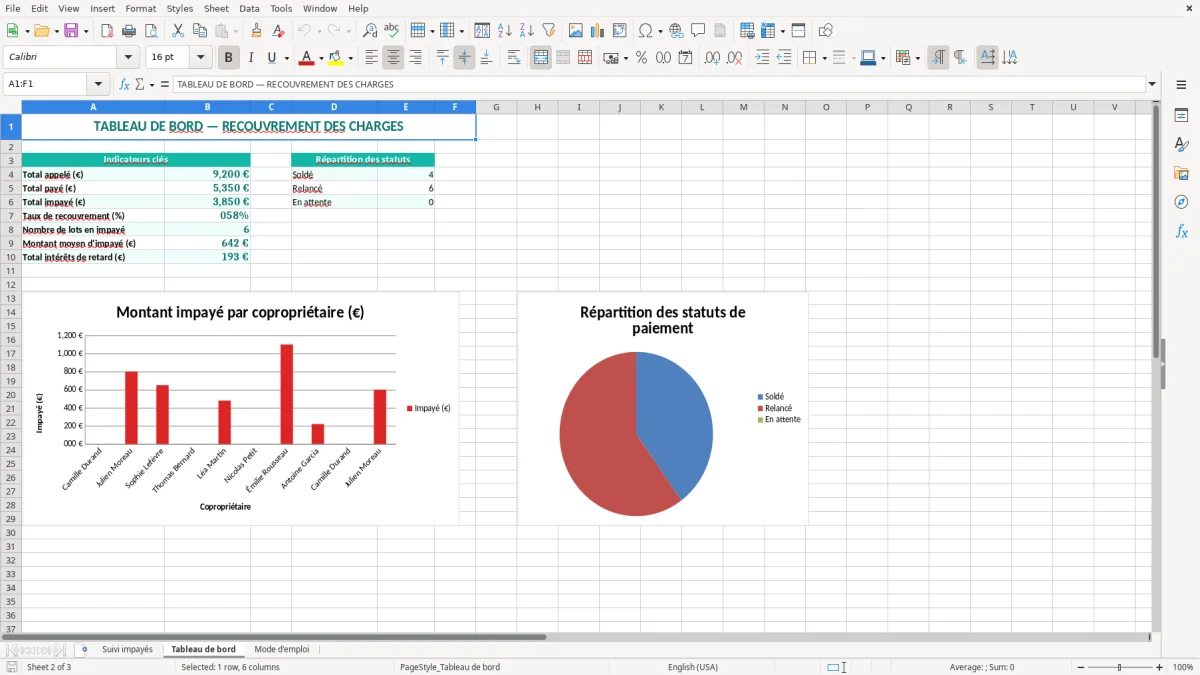Switch to Suivi impayés sheet tab

click(x=127, y=650)
